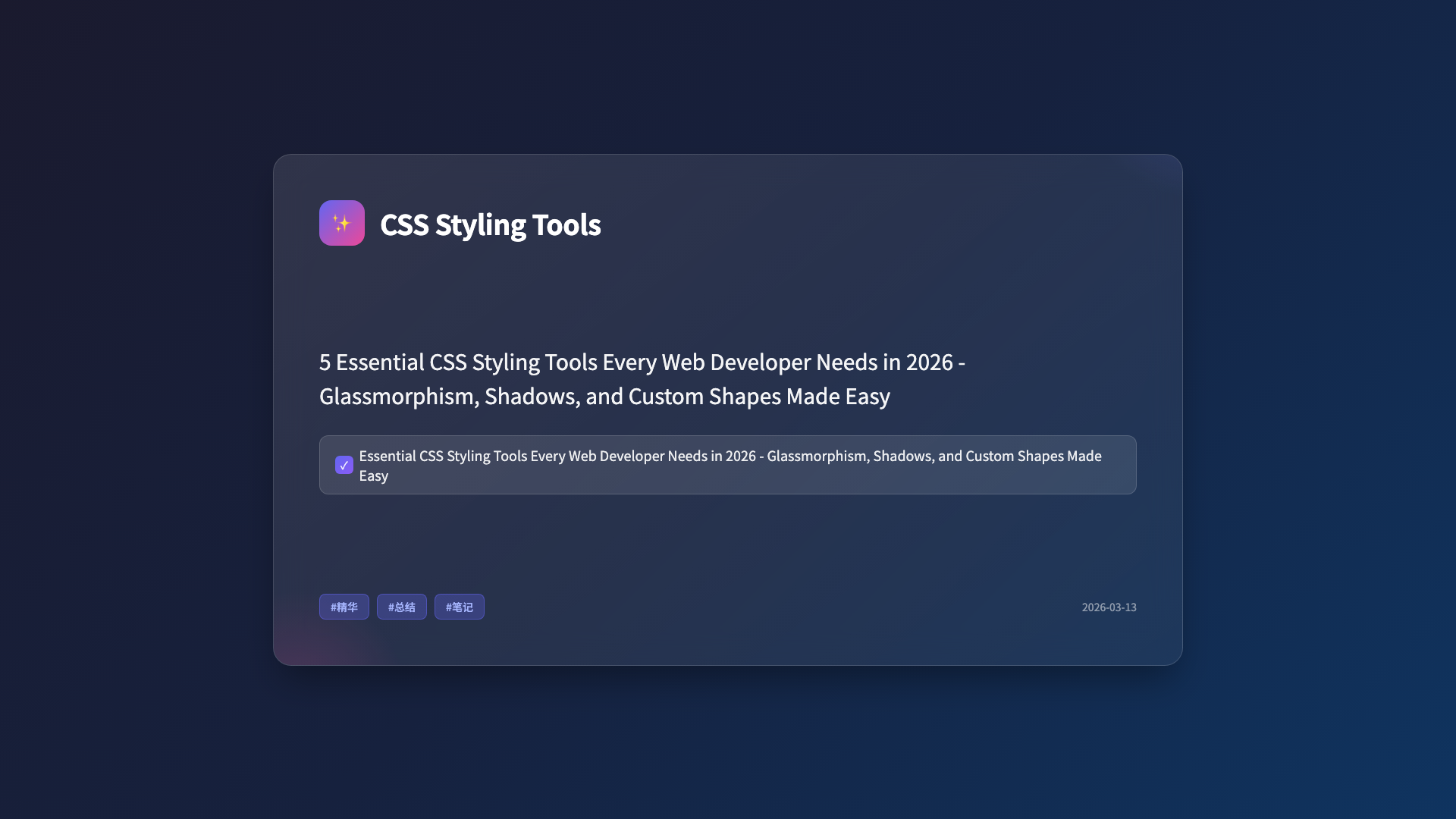The width and height of the screenshot is (1456, 819).
Task: Click the '5 Essential CSS Styling Tools' headline
Action: (642, 379)
